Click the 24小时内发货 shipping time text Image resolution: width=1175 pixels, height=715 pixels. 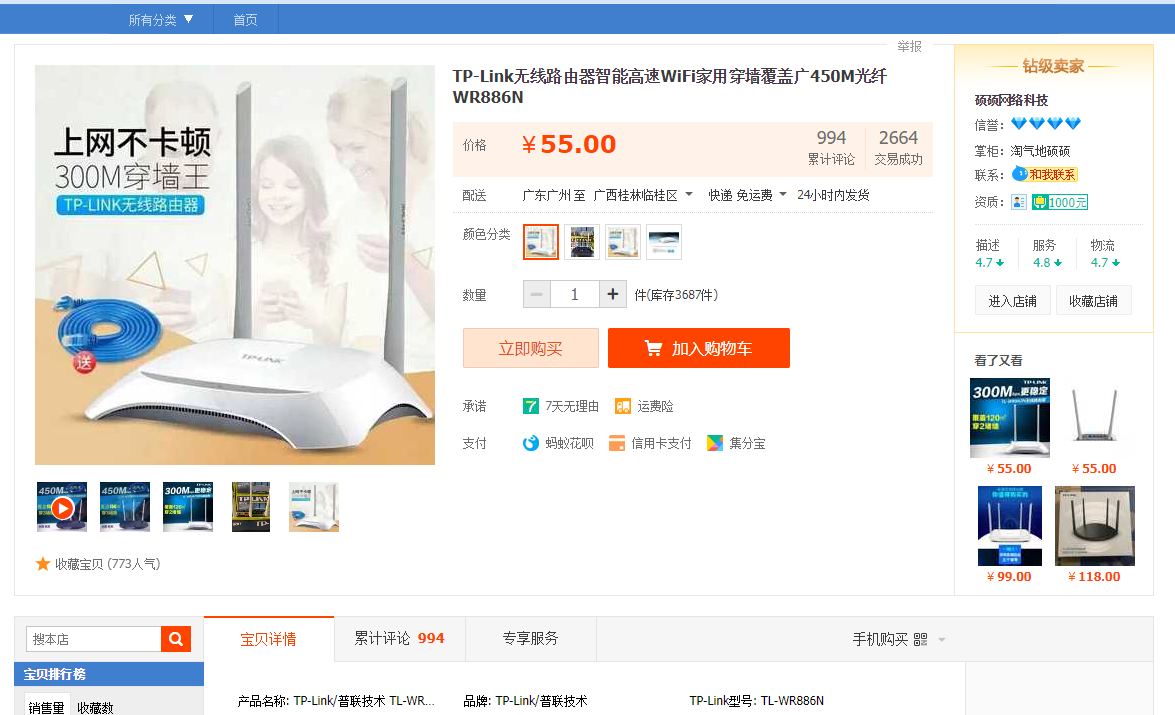pyautogui.click(x=833, y=196)
